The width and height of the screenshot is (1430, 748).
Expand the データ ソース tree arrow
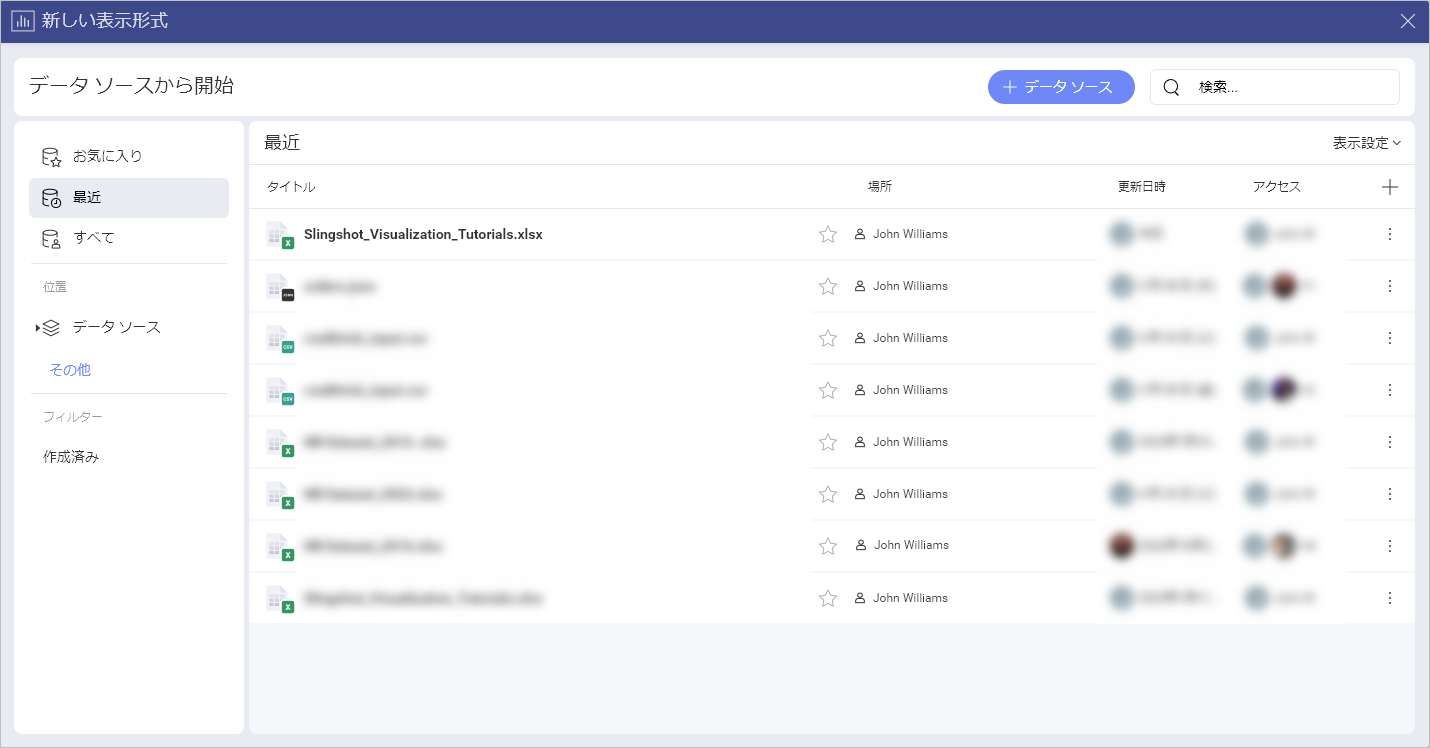tap(37, 328)
